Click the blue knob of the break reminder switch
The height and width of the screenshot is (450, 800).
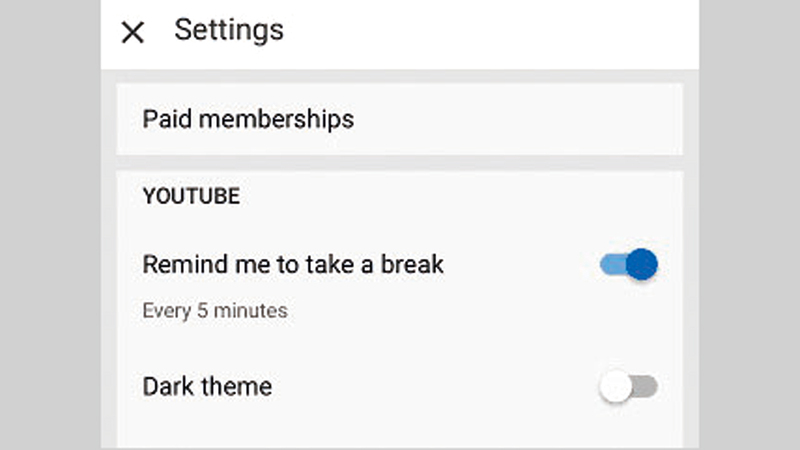643,264
